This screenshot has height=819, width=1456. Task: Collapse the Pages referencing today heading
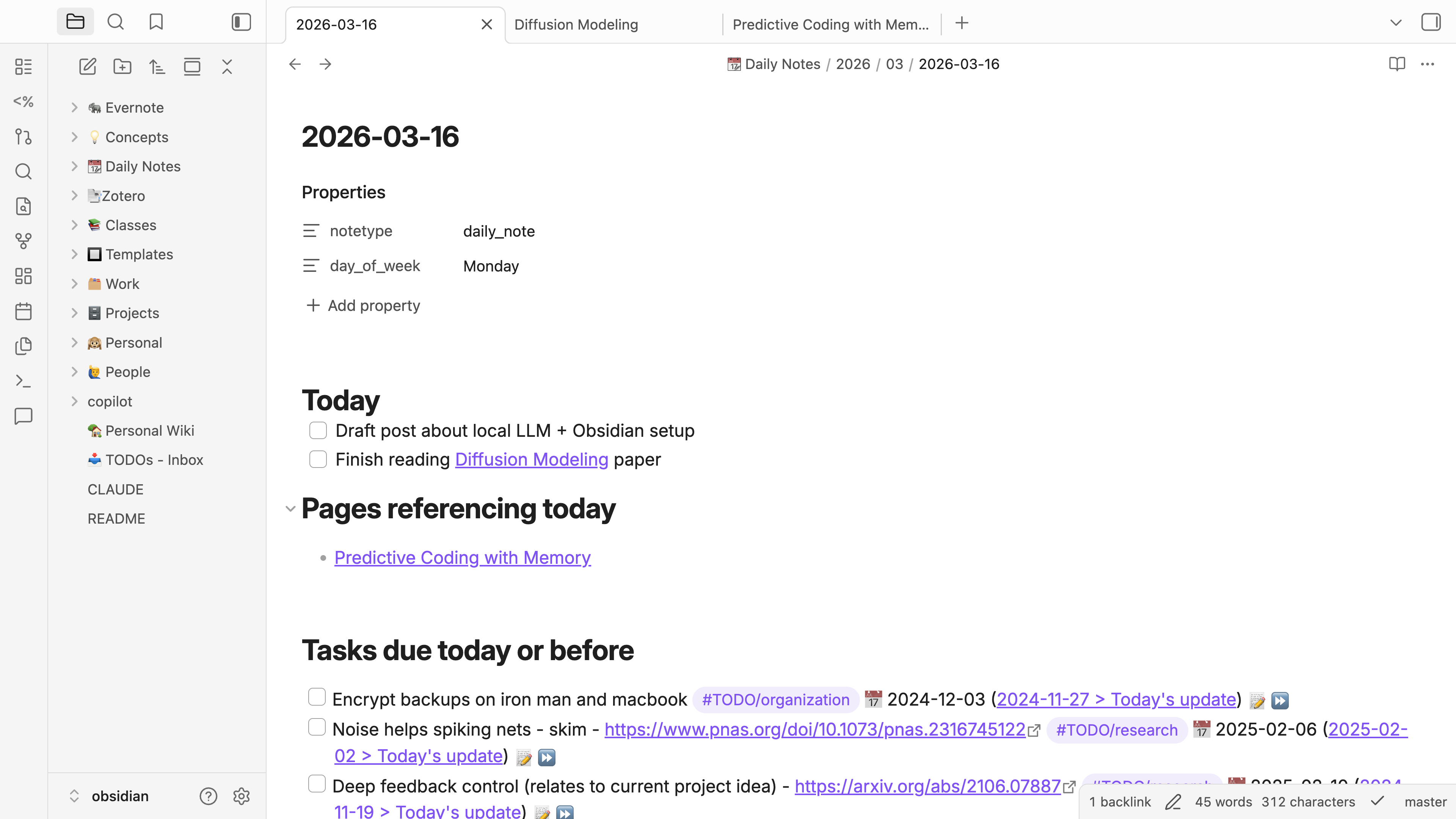pyautogui.click(x=290, y=509)
